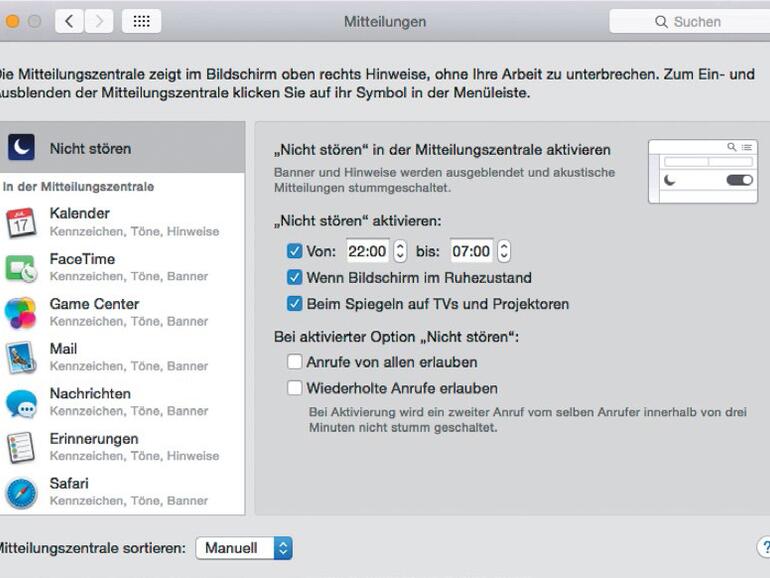This screenshot has width=770, height=578.
Task: Select the FaceTime row label
Action: pyautogui.click(x=82, y=259)
